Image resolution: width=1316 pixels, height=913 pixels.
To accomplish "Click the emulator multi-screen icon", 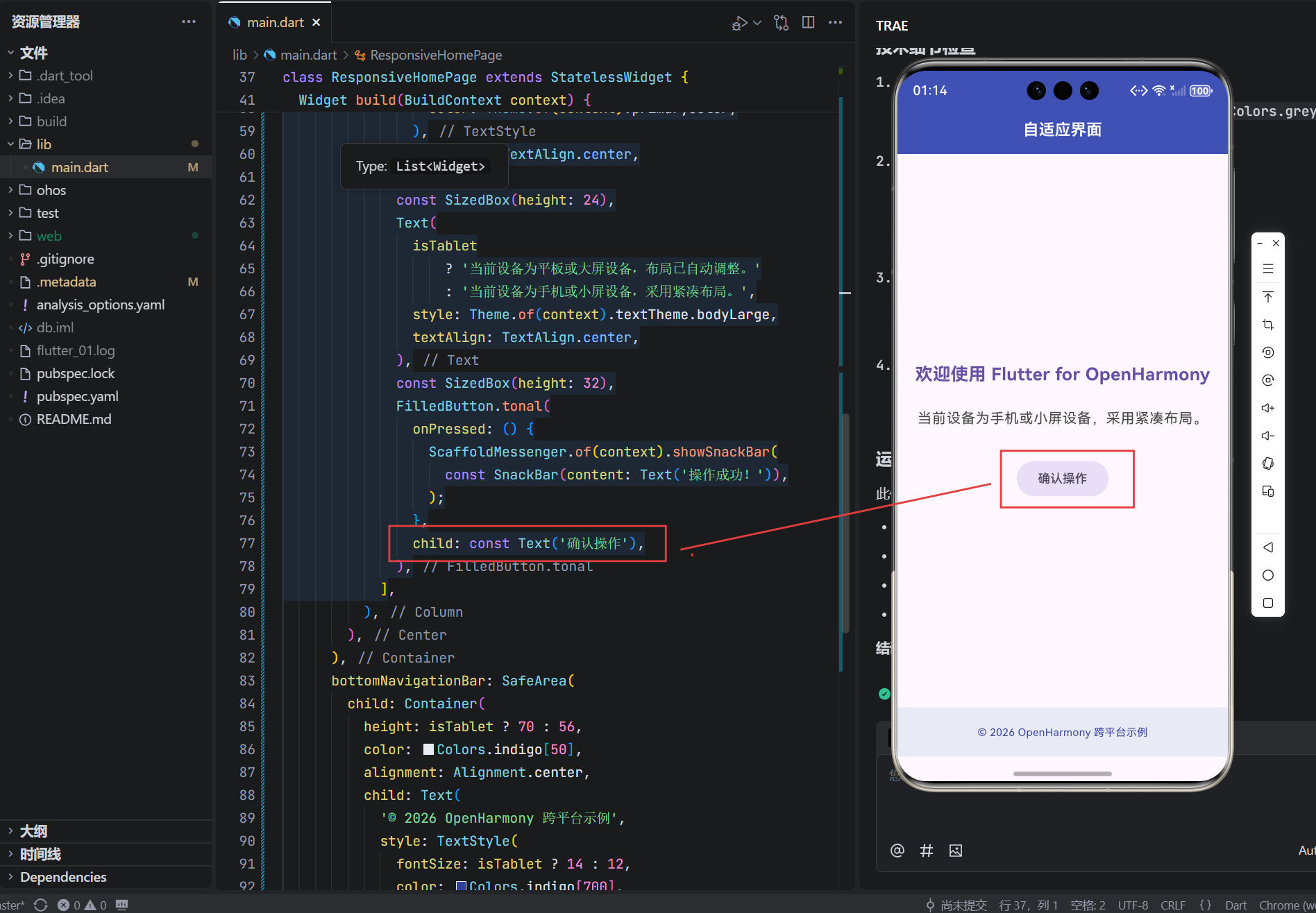I will (x=1267, y=491).
